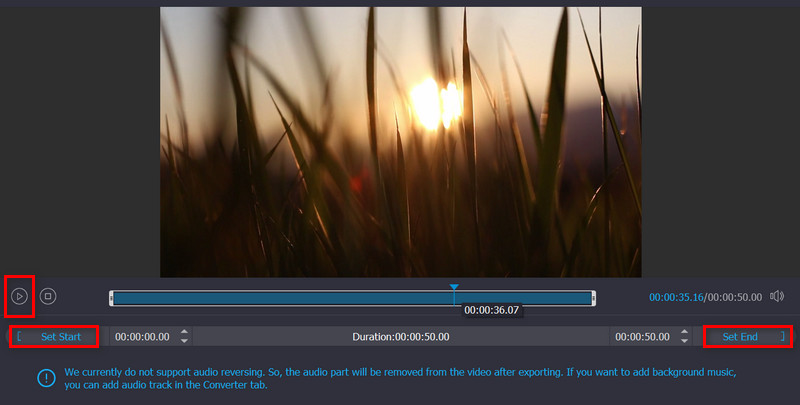Click the video preview of grass sunset
Image resolution: width=800 pixels, height=405 pixels.
(400, 140)
